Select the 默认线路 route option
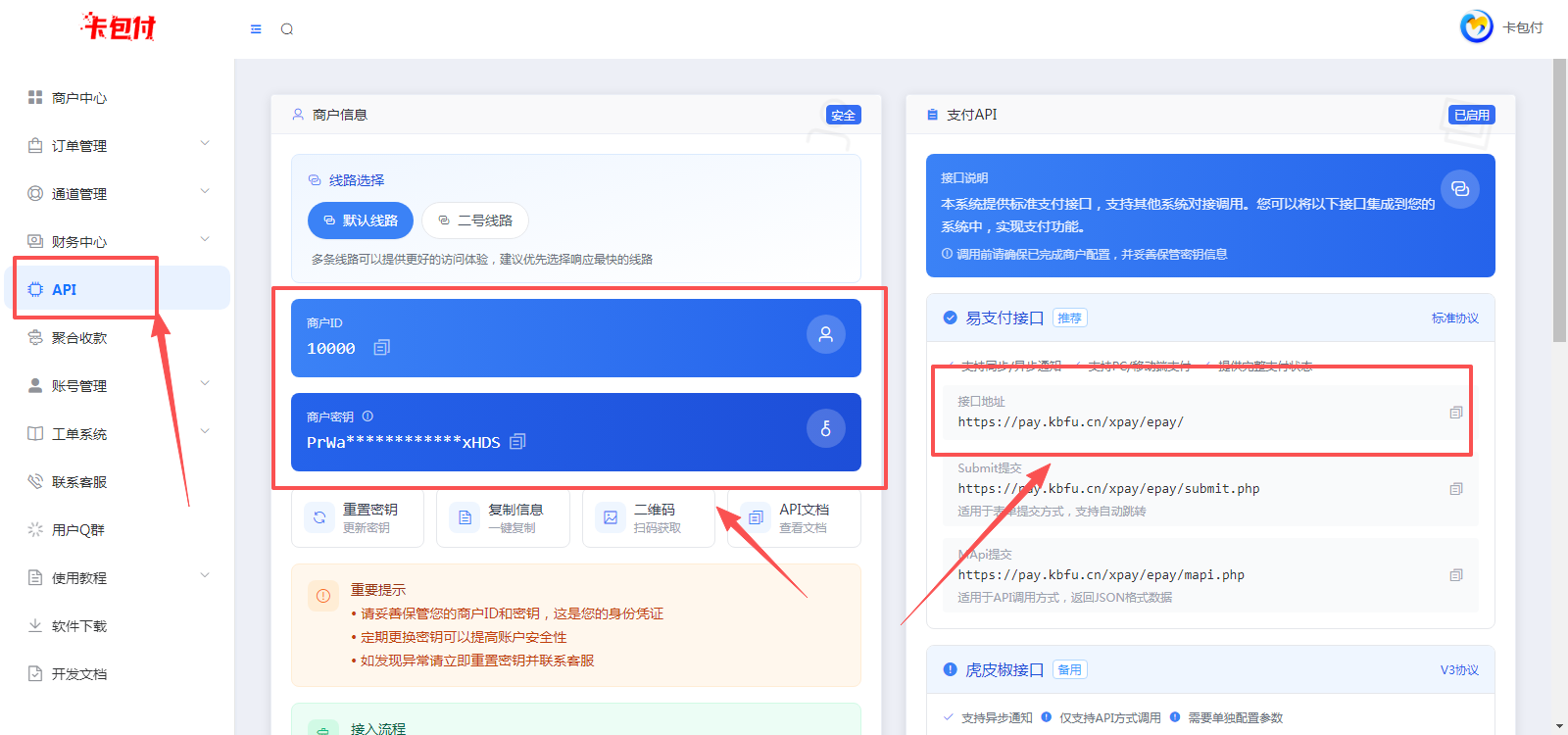This screenshot has width=1568, height=735. coord(361,220)
